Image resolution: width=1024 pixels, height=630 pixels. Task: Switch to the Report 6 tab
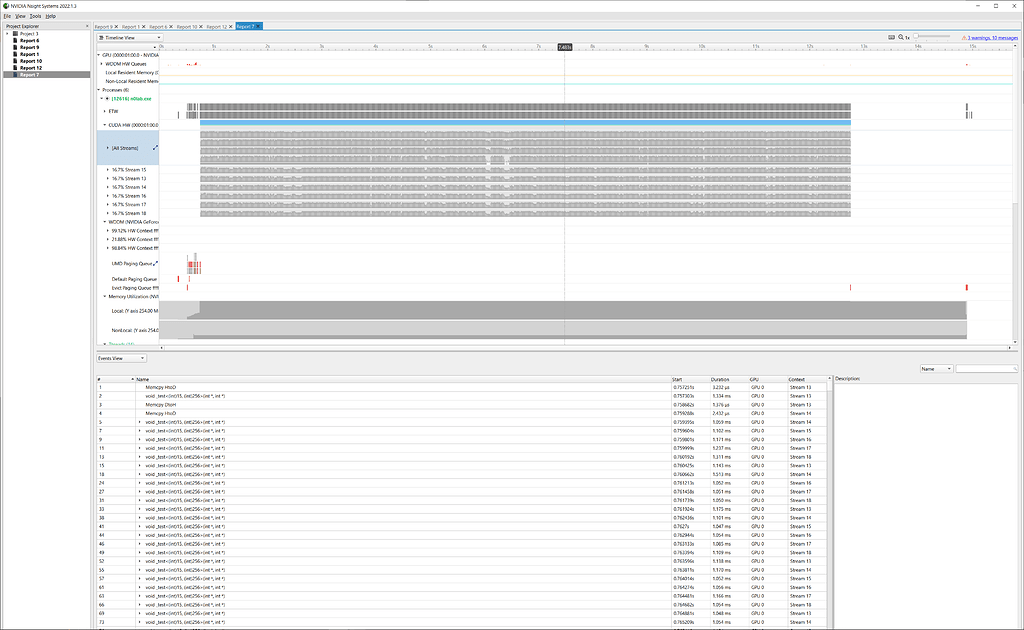tap(159, 26)
